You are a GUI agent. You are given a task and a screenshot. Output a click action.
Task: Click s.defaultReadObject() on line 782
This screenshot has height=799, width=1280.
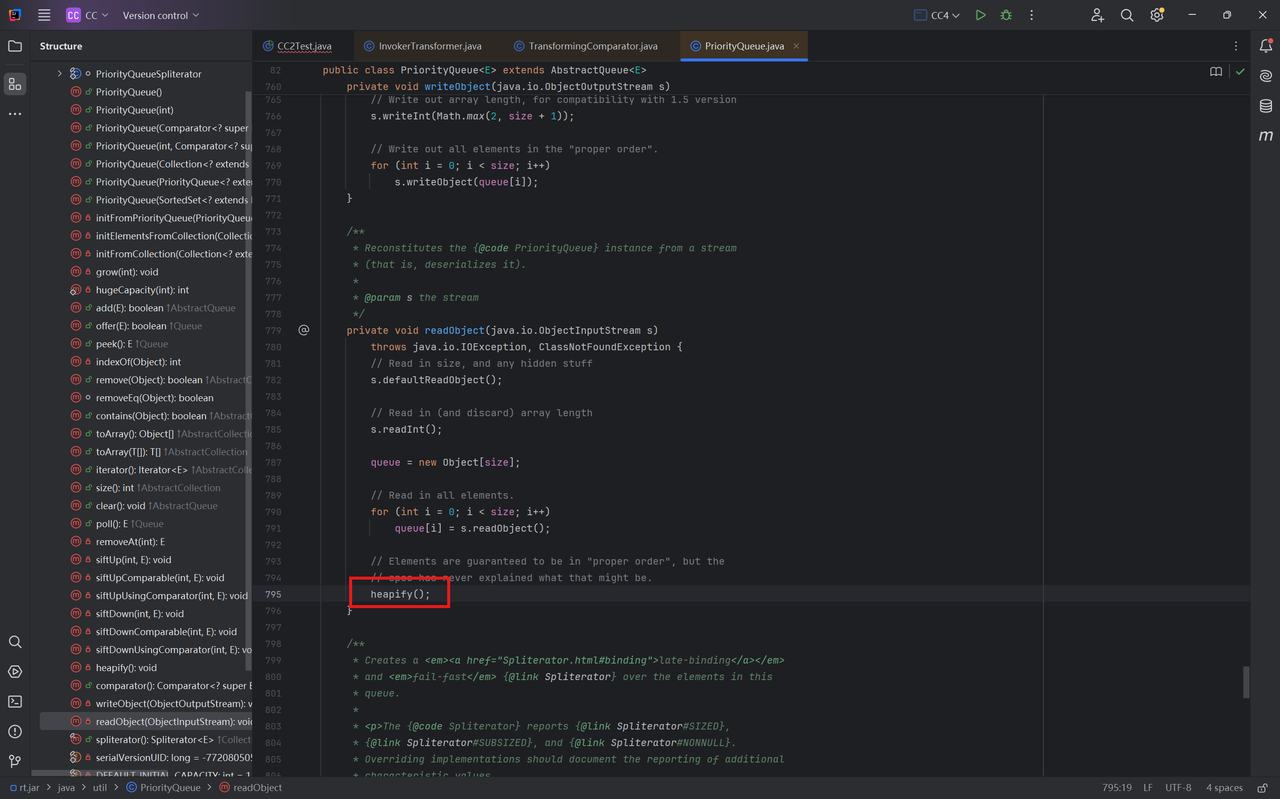(x=436, y=380)
